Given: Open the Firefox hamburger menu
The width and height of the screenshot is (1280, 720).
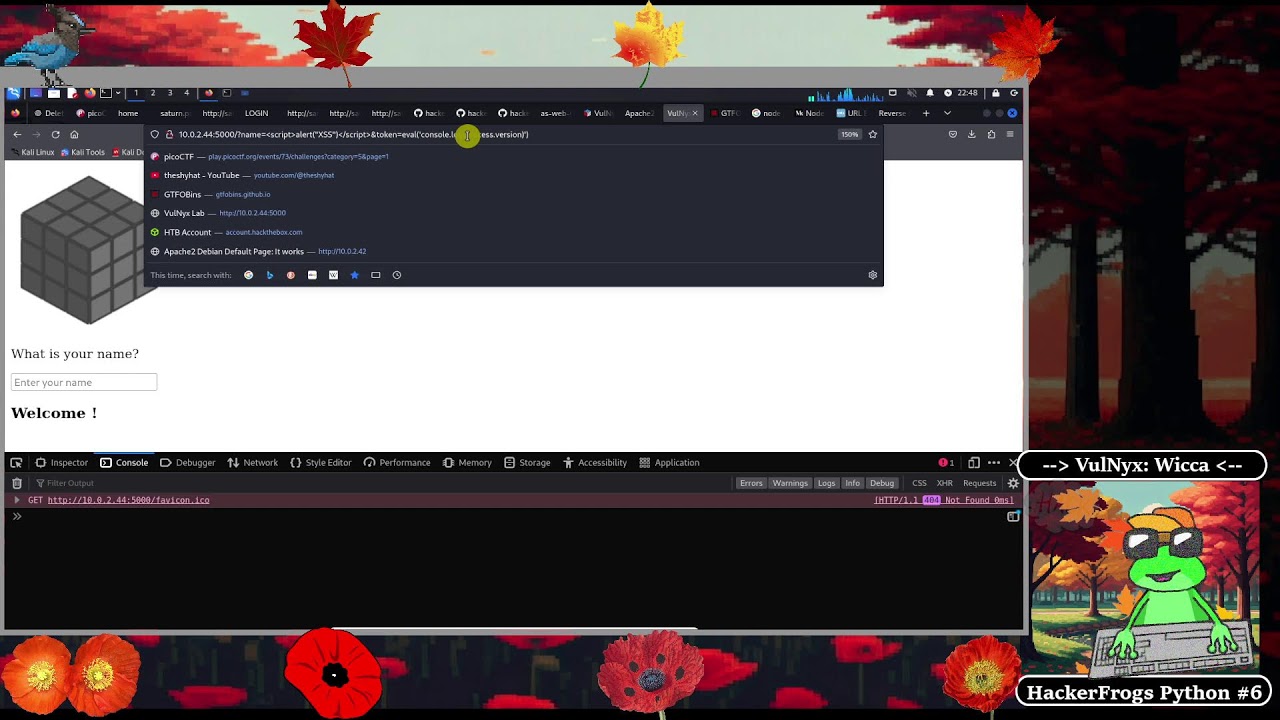Looking at the screenshot, I should (x=1010, y=134).
